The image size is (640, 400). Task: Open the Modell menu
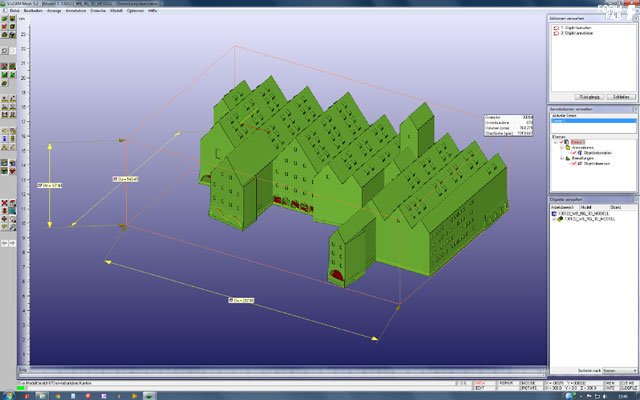tap(116, 11)
